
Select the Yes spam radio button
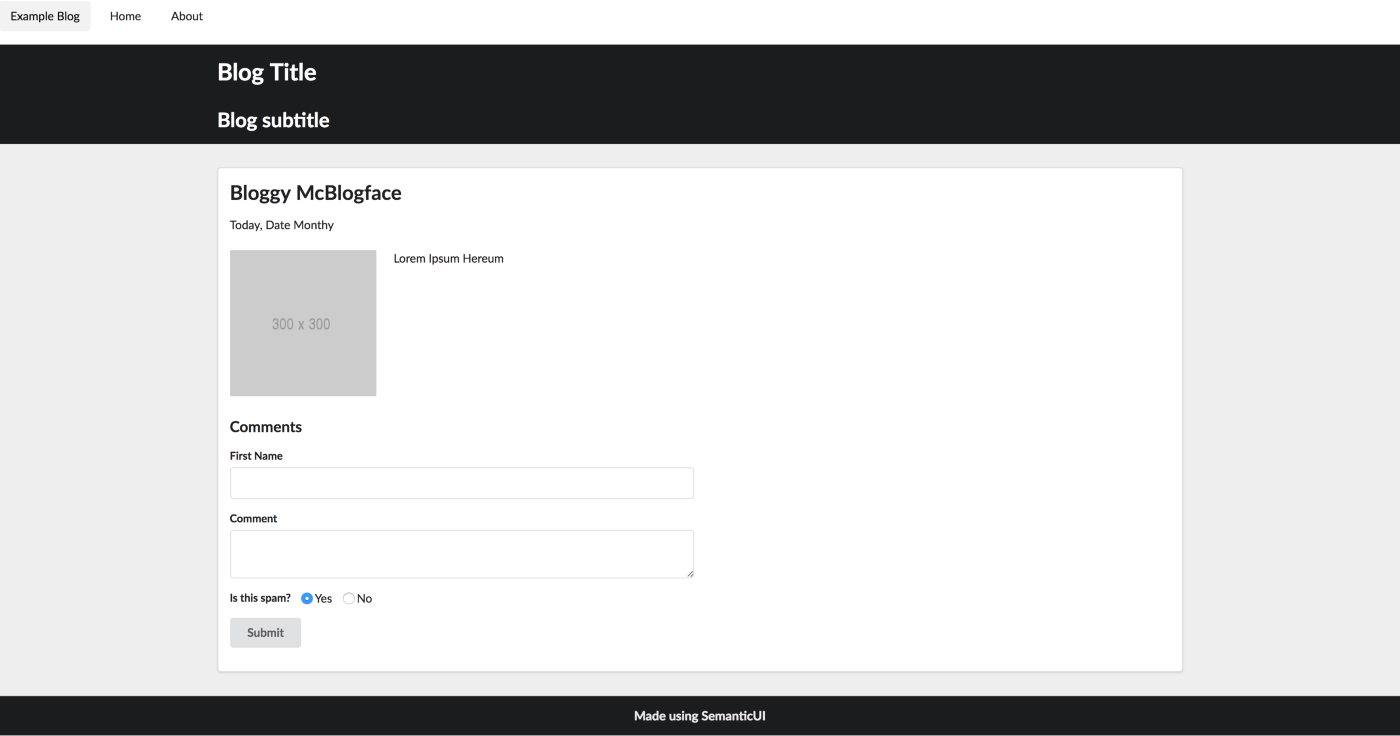tap(307, 599)
